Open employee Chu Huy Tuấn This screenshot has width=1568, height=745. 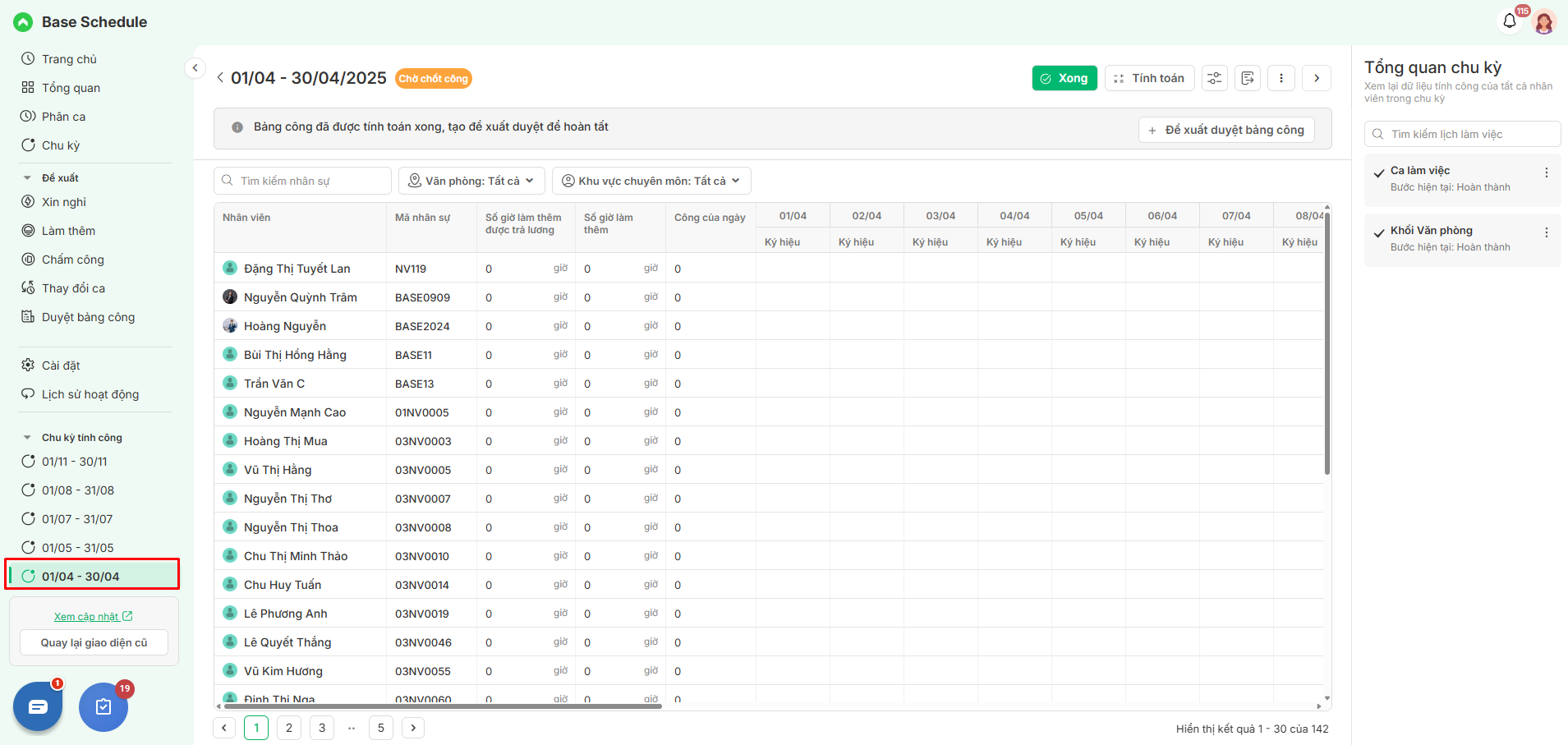pos(282,585)
